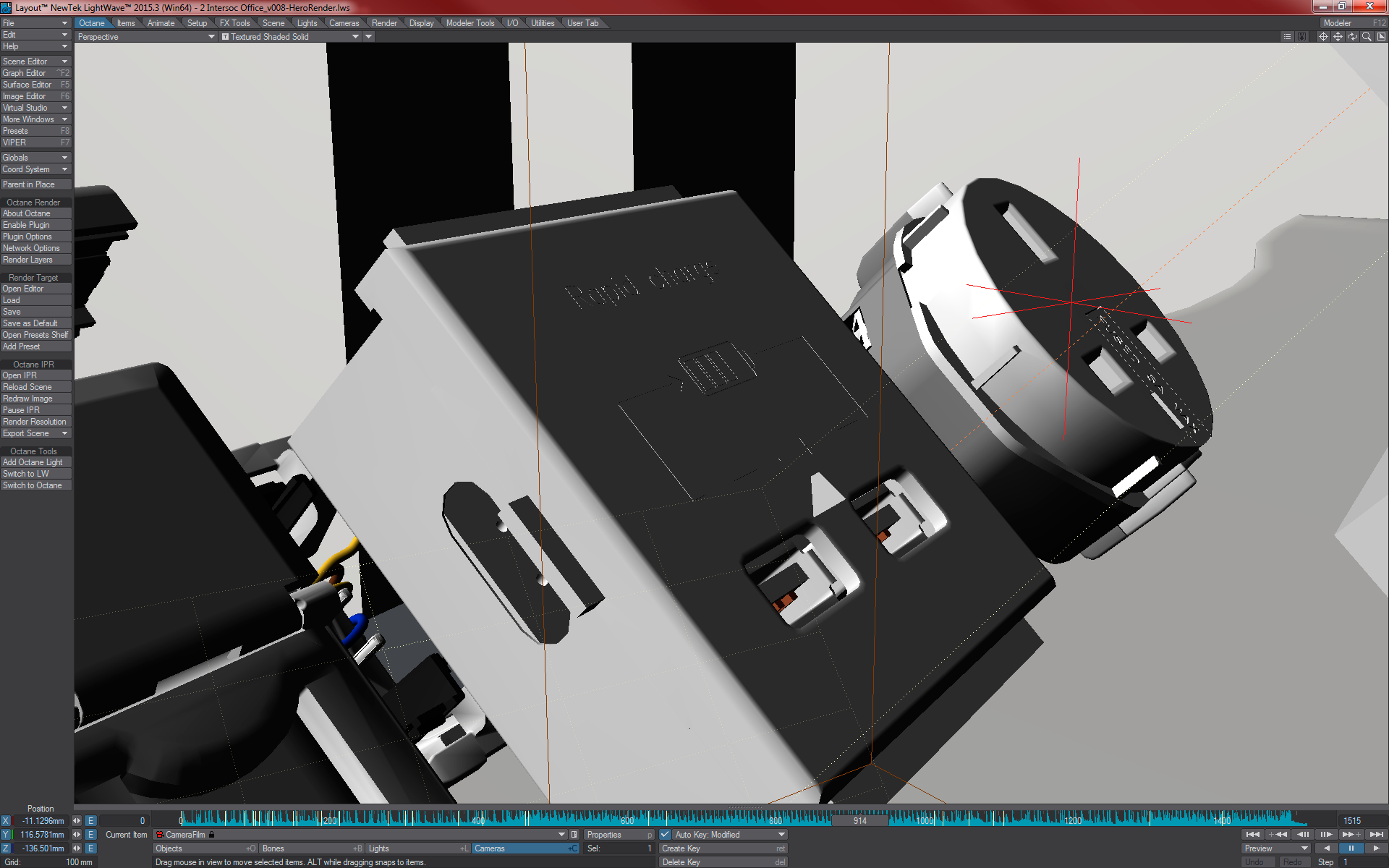Viewport: 1389px width, 868px height.
Task: Toggle the Auto Key checkbox
Action: (x=665, y=835)
